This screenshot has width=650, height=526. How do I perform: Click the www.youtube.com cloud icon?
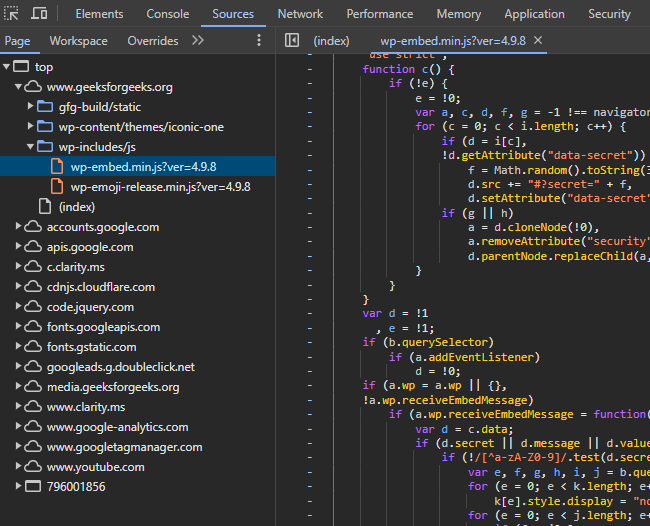tap(33, 467)
